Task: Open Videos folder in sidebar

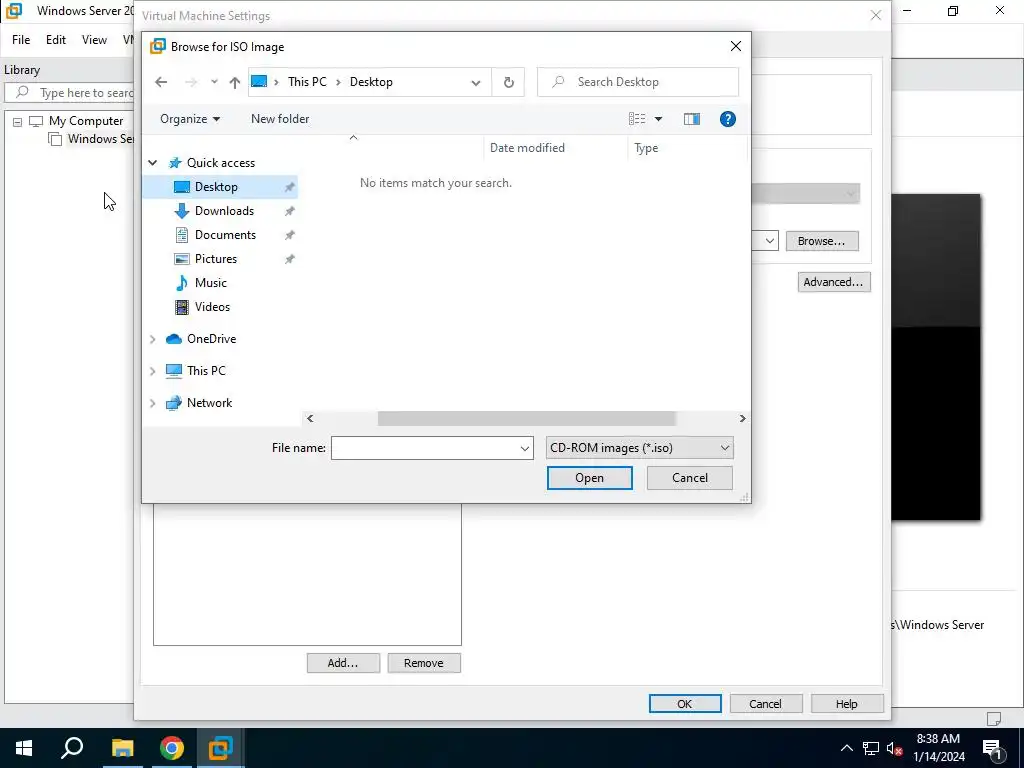Action: pos(212,307)
